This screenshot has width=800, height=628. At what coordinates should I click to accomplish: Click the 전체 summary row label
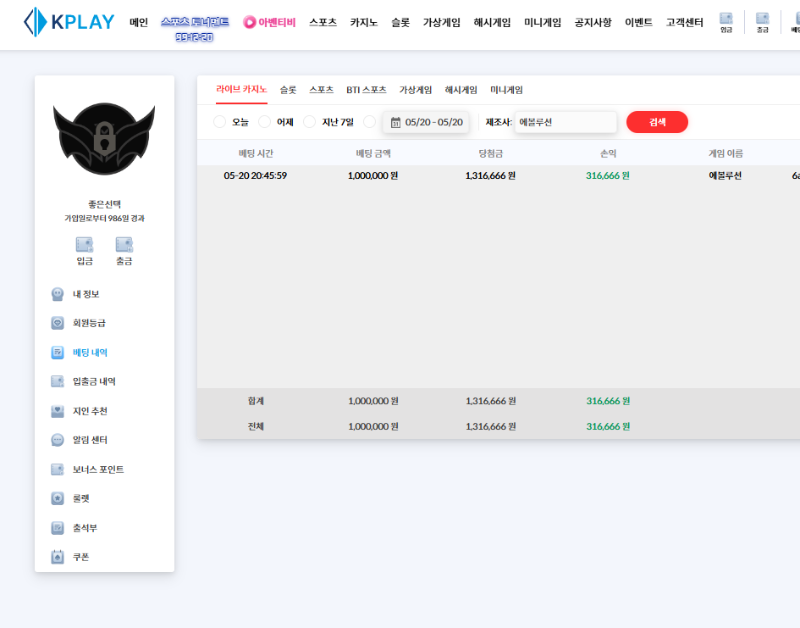256,426
